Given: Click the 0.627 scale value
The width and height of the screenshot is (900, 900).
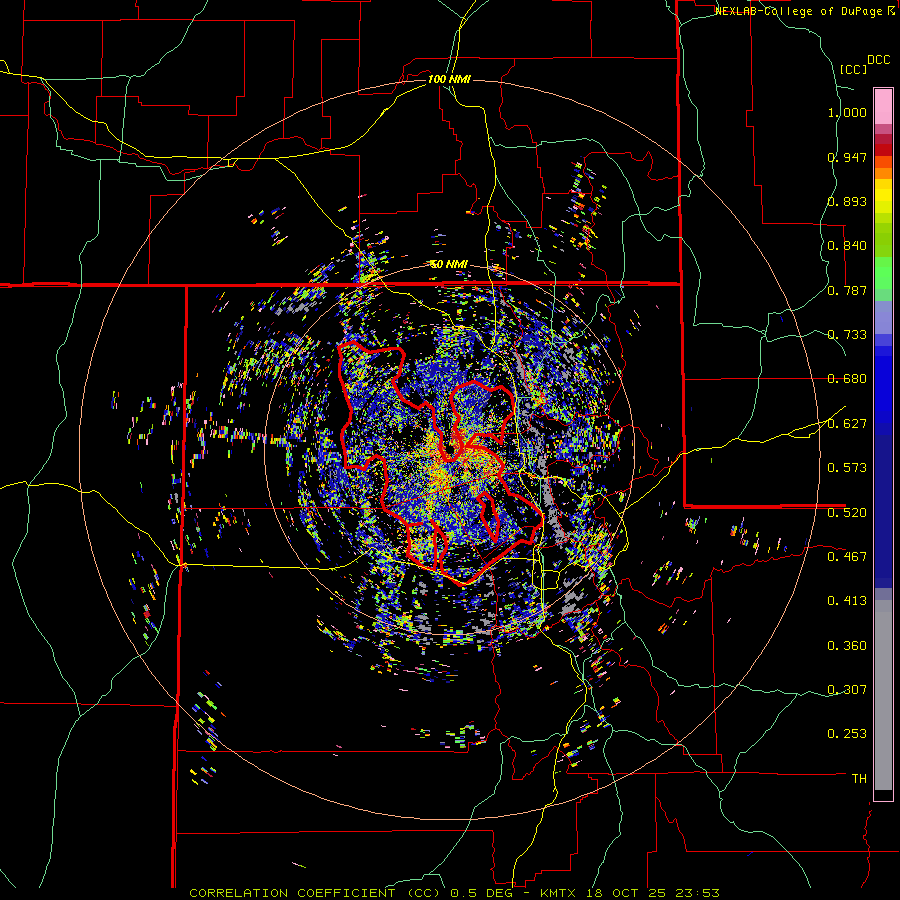Looking at the screenshot, I should click(x=847, y=424).
